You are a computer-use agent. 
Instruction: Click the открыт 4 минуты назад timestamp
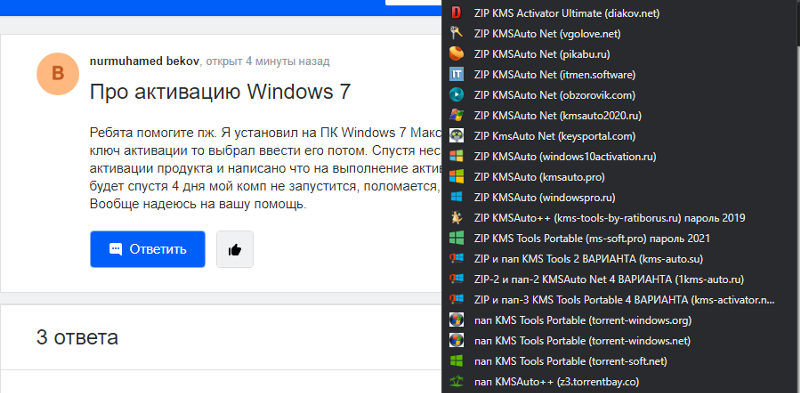267,61
